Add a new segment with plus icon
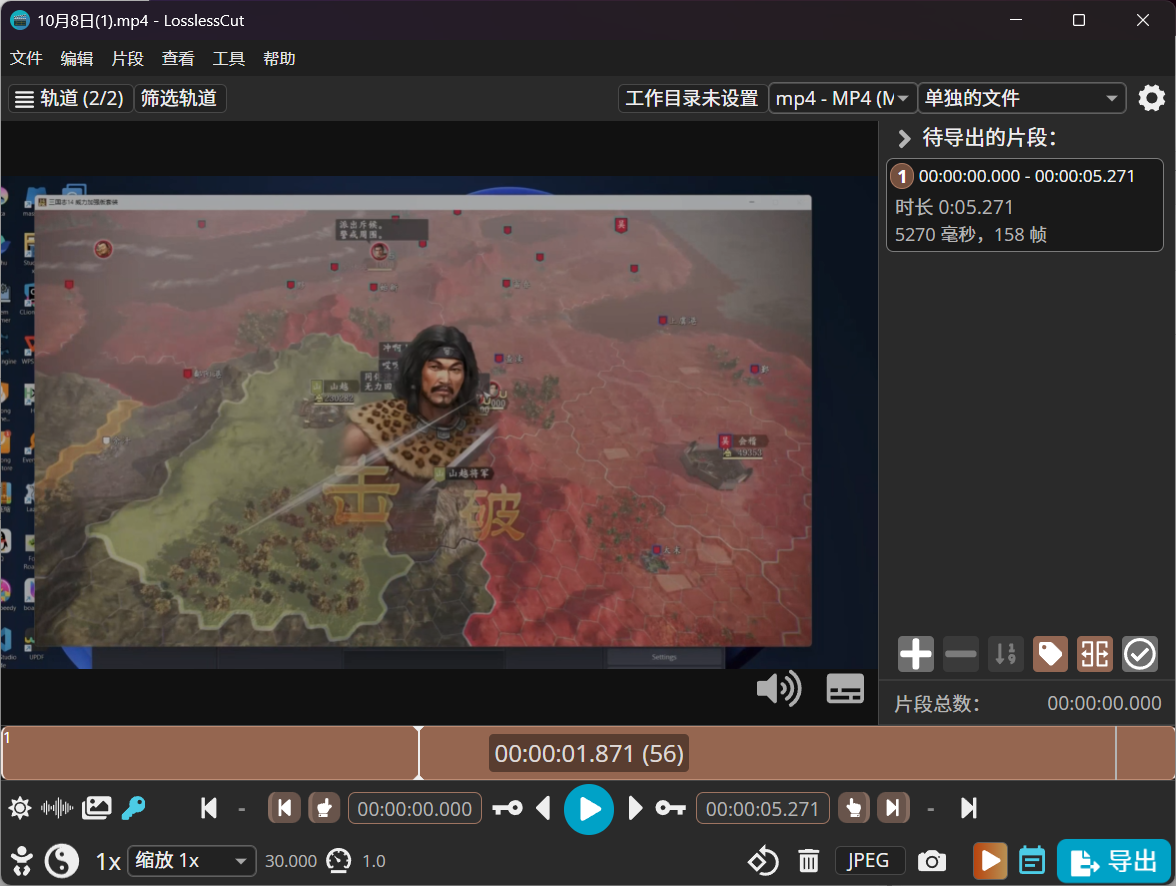Screen dimensions: 1176x886 point(915,654)
